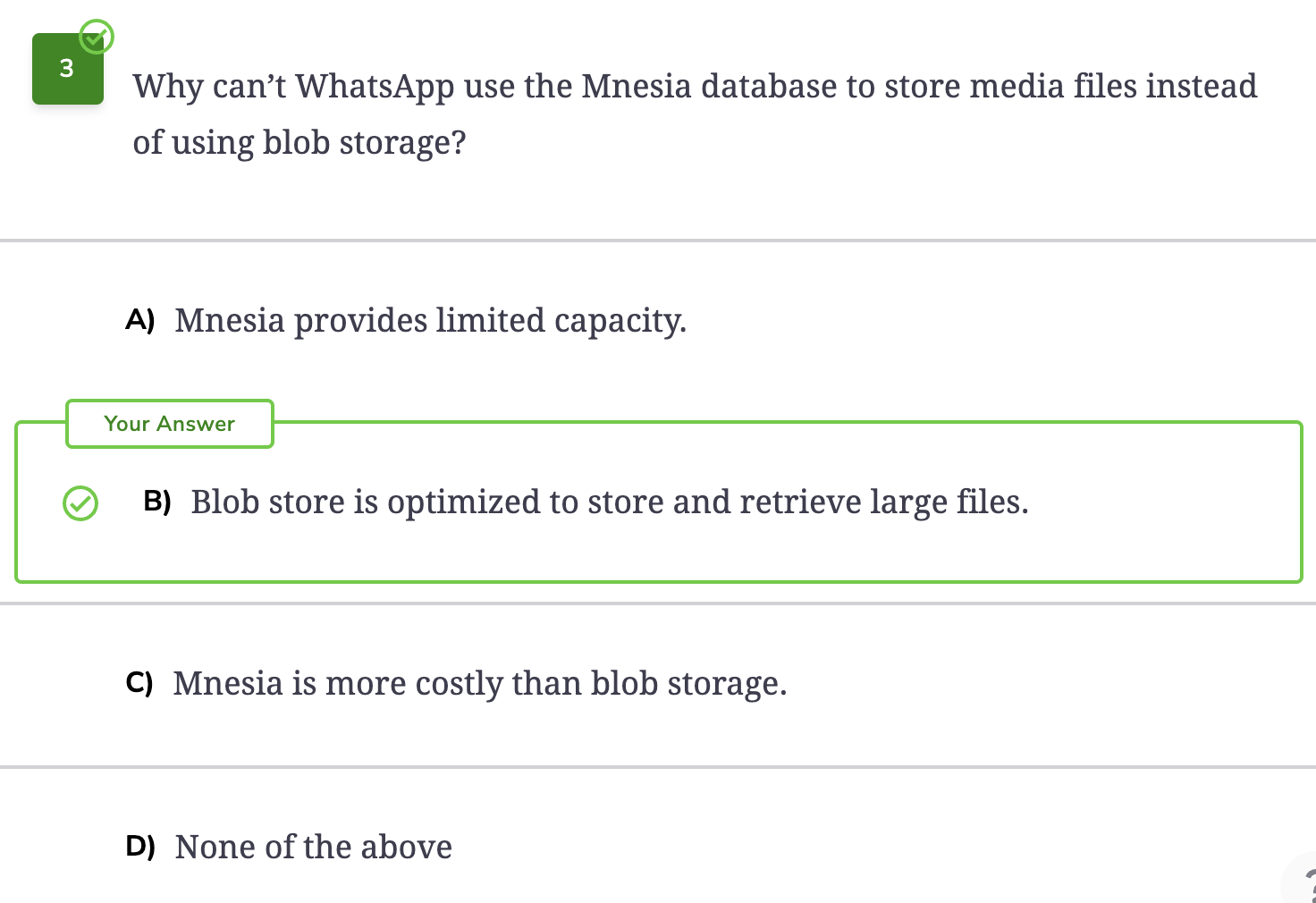
Task: Select option A Mnesia provides limited capacity
Action: pos(406,321)
